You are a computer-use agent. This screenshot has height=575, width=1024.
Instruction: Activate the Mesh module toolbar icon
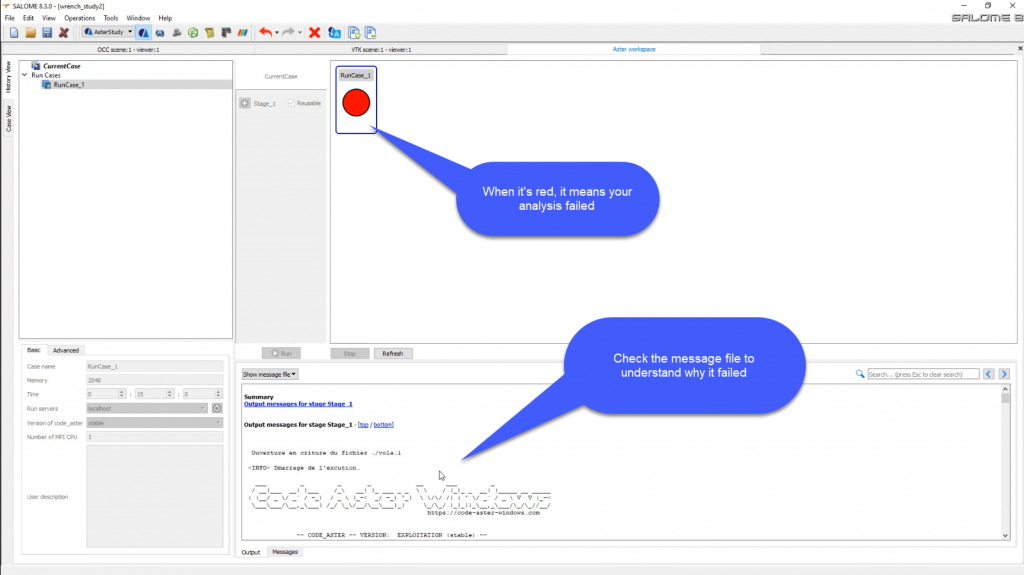tap(193, 32)
